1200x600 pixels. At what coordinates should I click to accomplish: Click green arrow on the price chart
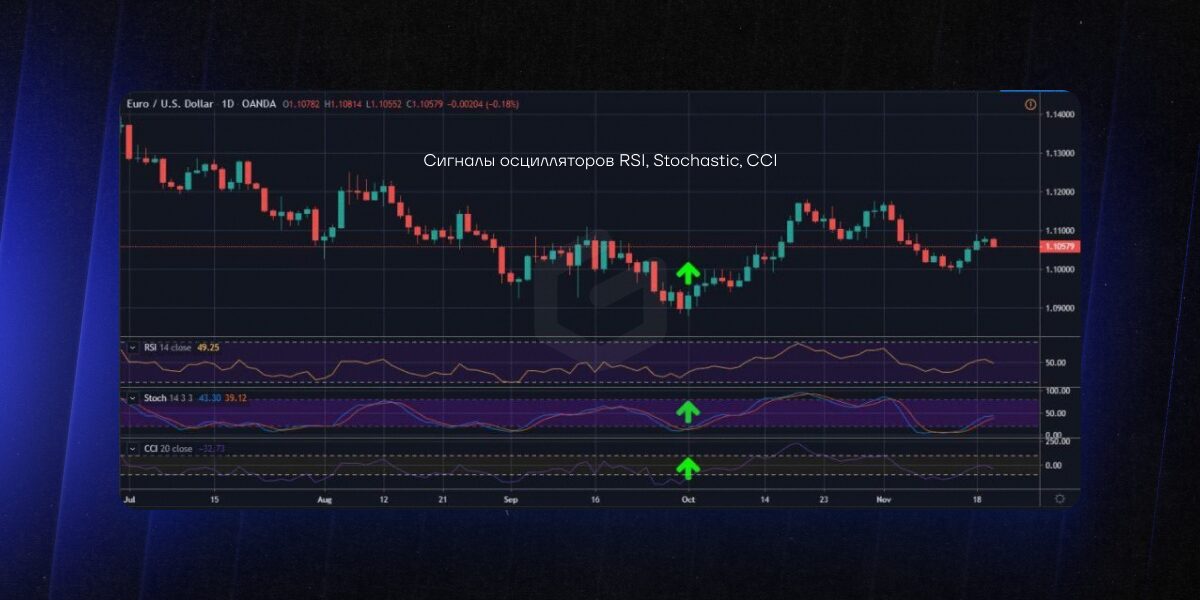click(686, 273)
